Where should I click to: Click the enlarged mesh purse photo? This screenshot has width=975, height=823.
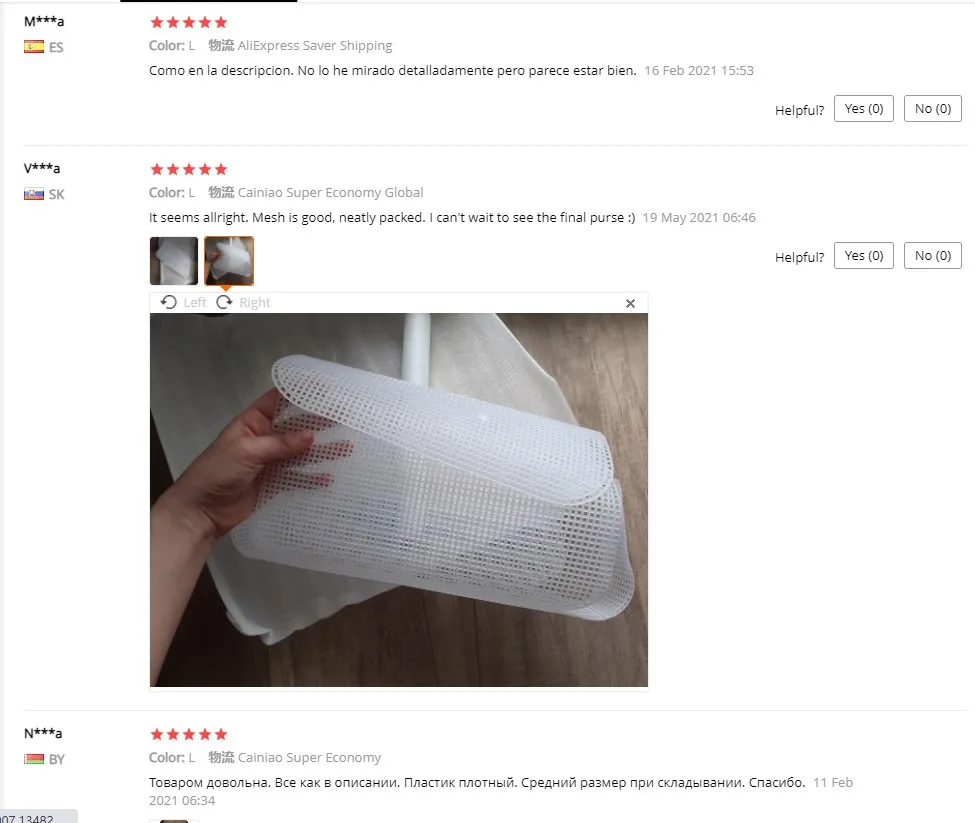click(399, 500)
